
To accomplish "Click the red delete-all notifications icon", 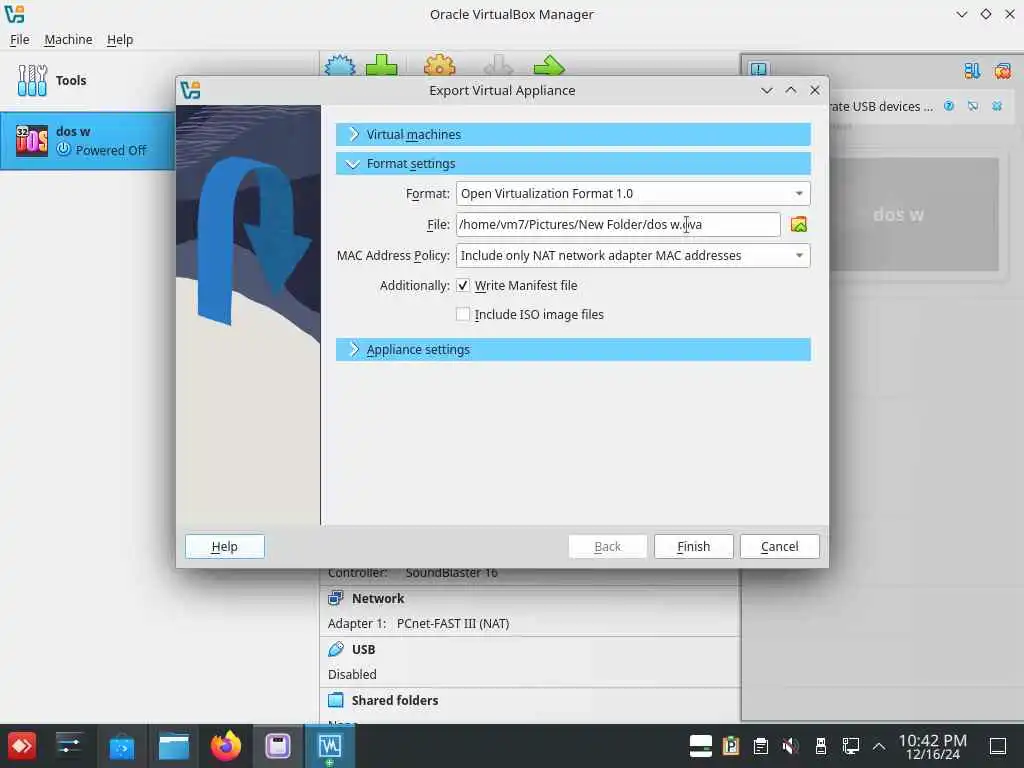I will click(1002, 71).
